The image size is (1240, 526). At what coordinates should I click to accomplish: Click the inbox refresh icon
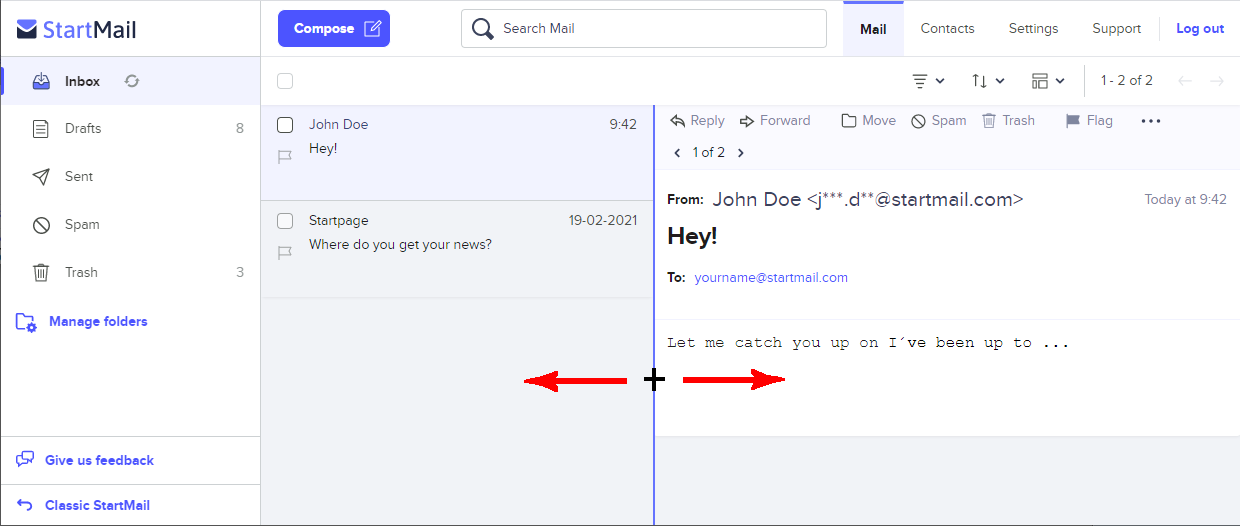(x=132, y=81)
